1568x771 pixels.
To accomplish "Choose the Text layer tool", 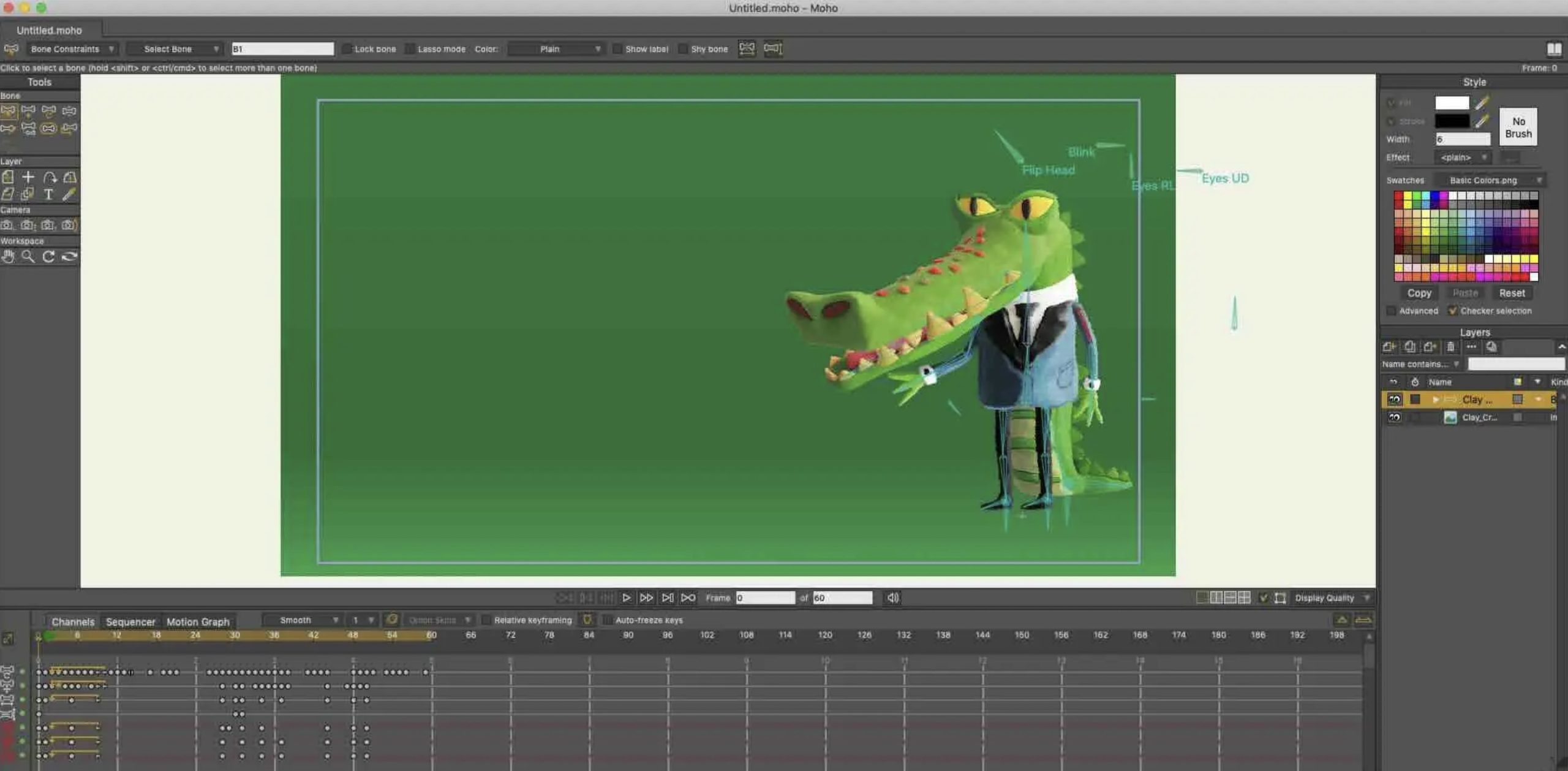I will pos(48,194).
